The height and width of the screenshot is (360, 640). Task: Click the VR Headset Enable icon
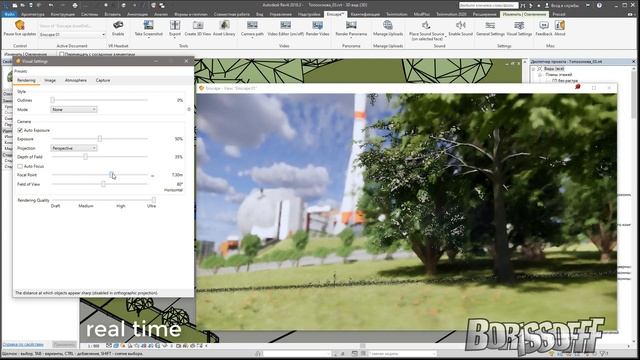(118, 25)
